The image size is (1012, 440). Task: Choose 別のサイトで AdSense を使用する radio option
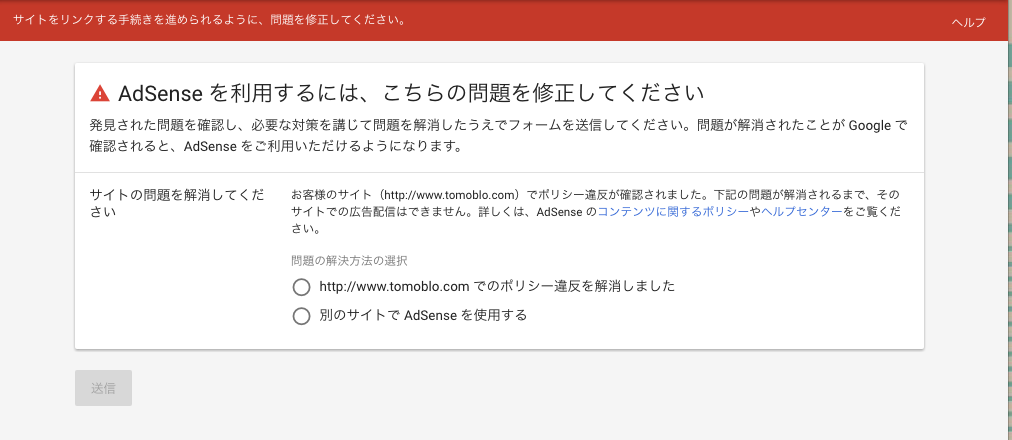(x=301, y=316)
